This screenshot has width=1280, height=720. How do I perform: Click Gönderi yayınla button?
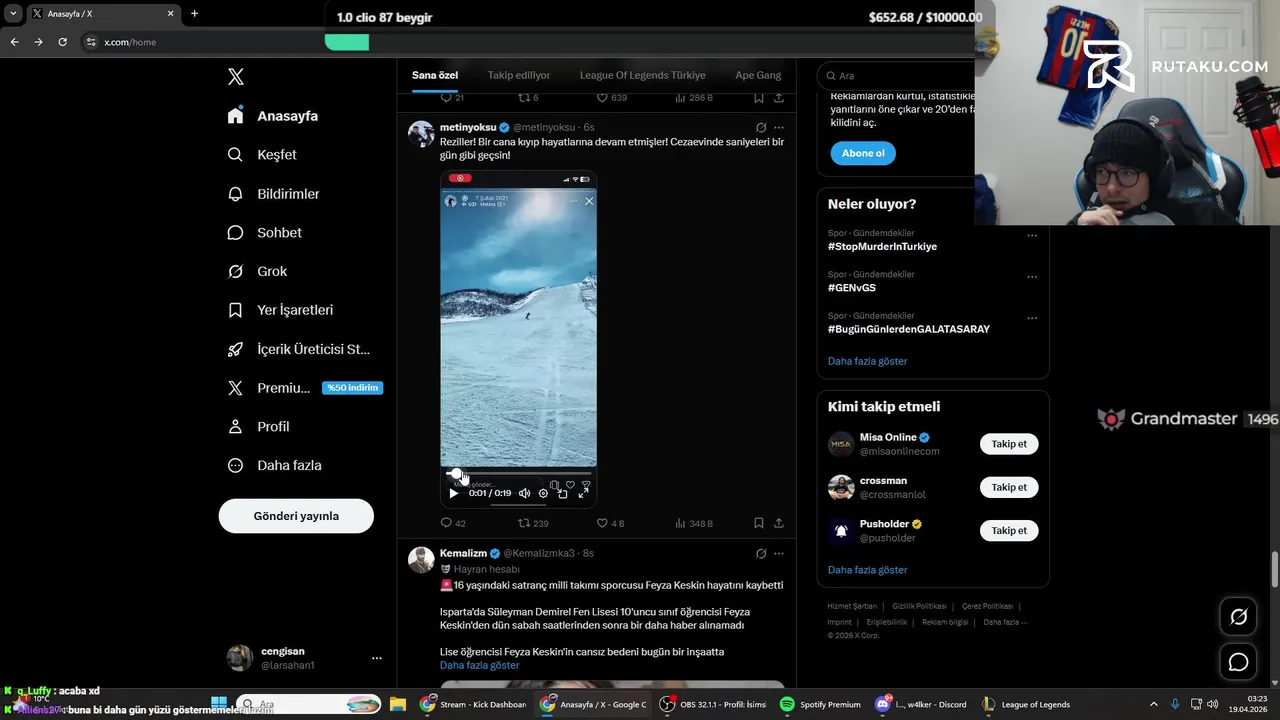(x=296, y=516)
